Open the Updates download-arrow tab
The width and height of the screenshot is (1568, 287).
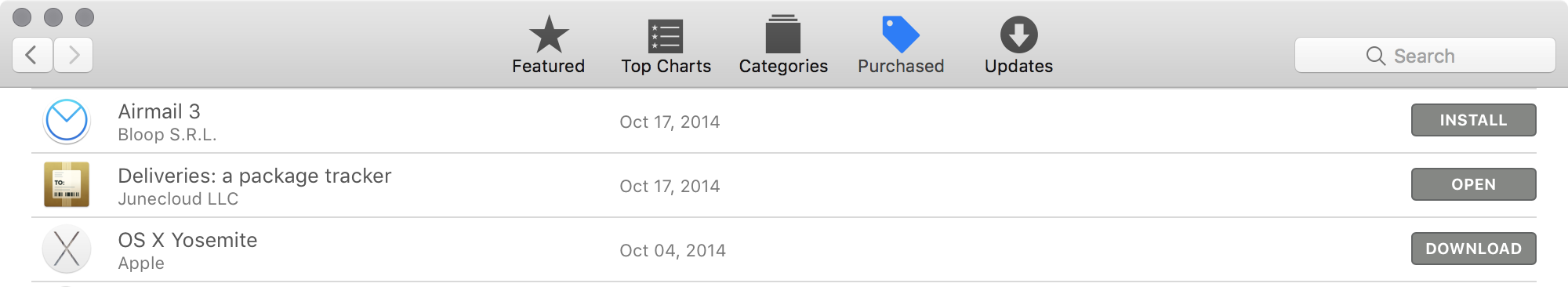coord(1018,45)
